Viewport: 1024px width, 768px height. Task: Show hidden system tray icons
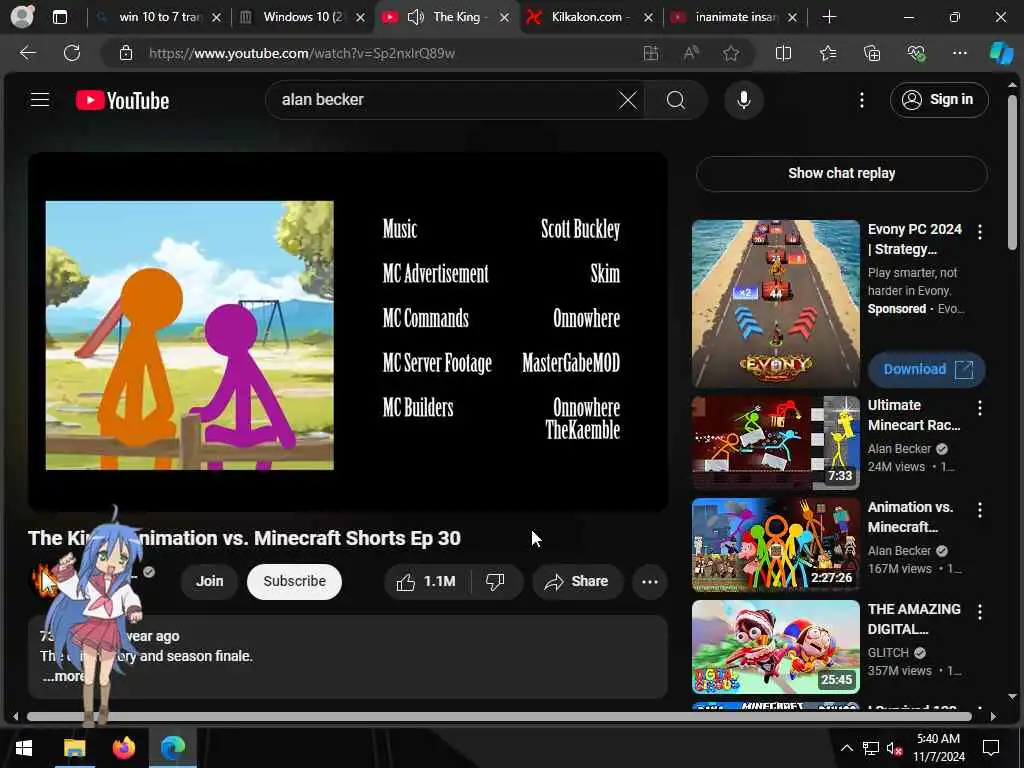tap(846, 748)
